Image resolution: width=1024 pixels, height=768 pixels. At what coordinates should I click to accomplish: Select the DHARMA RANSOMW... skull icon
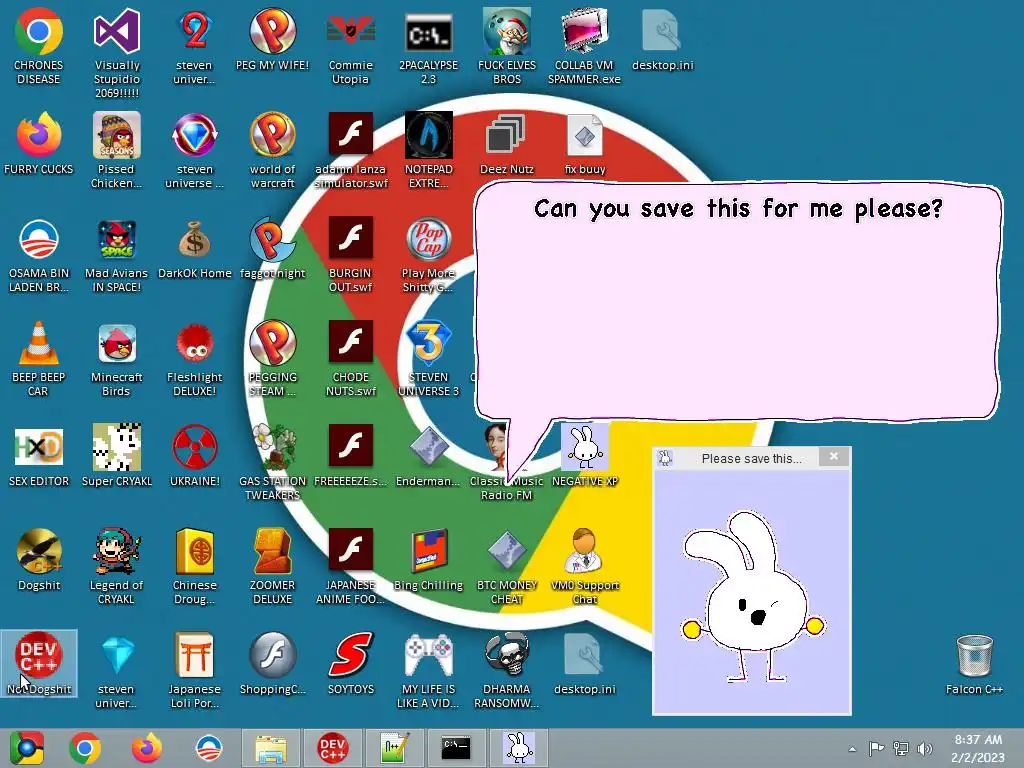tap(506, 655)
